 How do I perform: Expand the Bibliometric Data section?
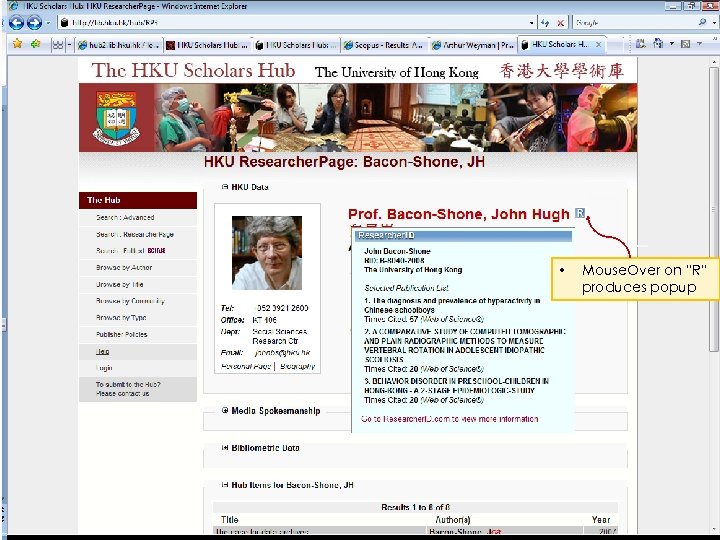225,447
